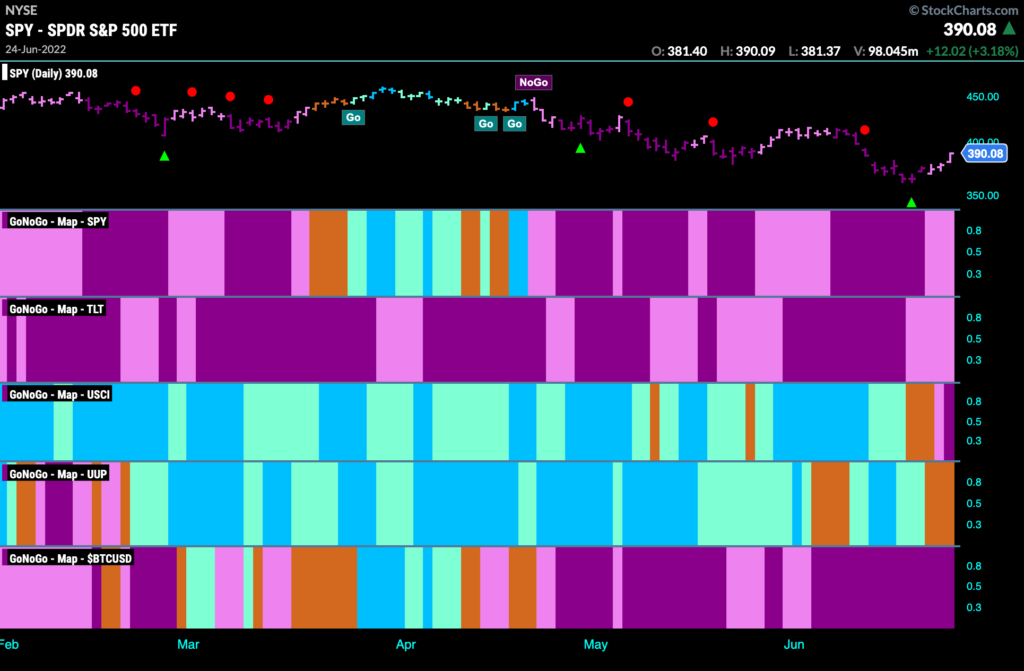Click the Apr label on the time axis
Viewport: 1024px width, 671px height.
pos(406,644)
